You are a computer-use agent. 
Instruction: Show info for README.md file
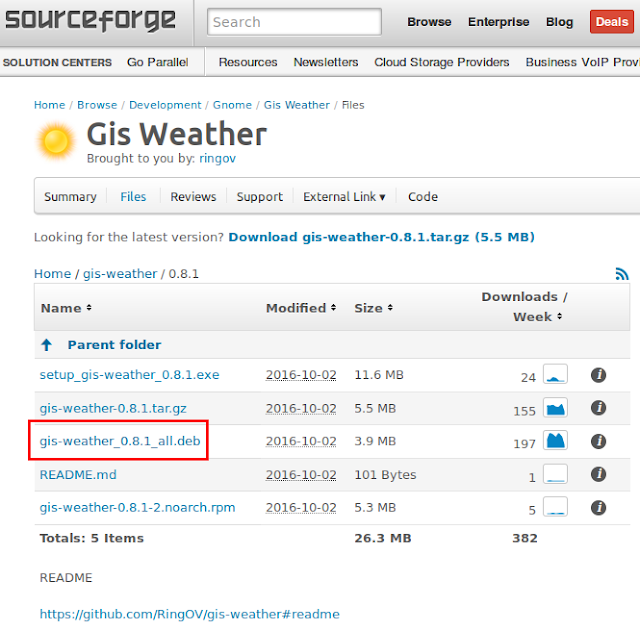[598, 474]
